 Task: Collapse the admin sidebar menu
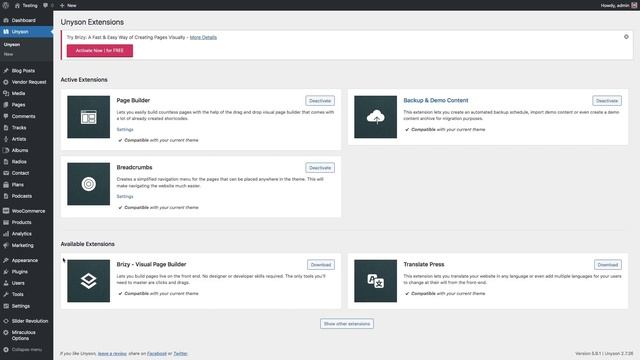coord(27,349)
